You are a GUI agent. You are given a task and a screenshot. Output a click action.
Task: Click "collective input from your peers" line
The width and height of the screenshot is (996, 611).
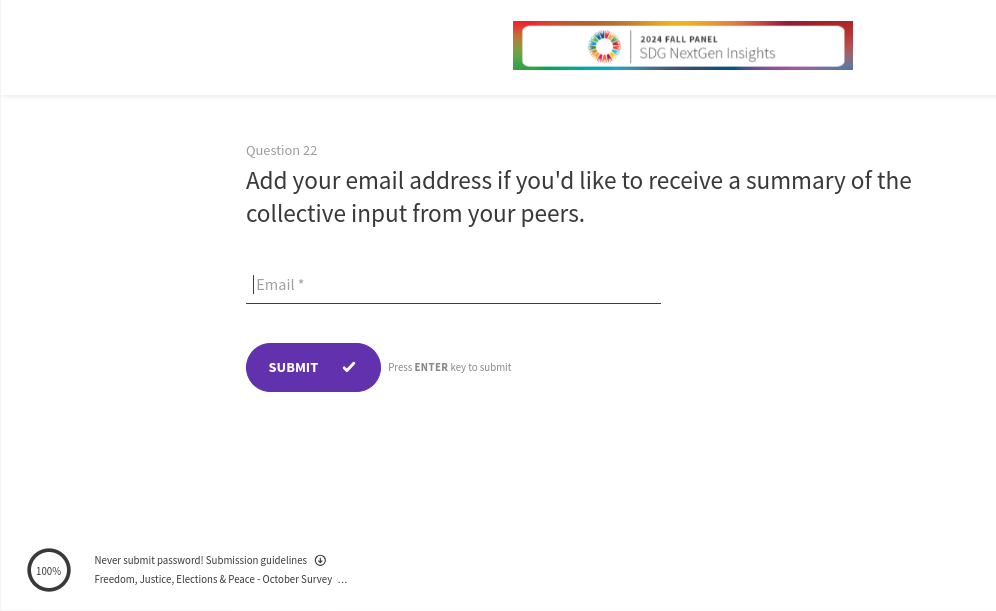pyautogui.click(x=415, y=215)
